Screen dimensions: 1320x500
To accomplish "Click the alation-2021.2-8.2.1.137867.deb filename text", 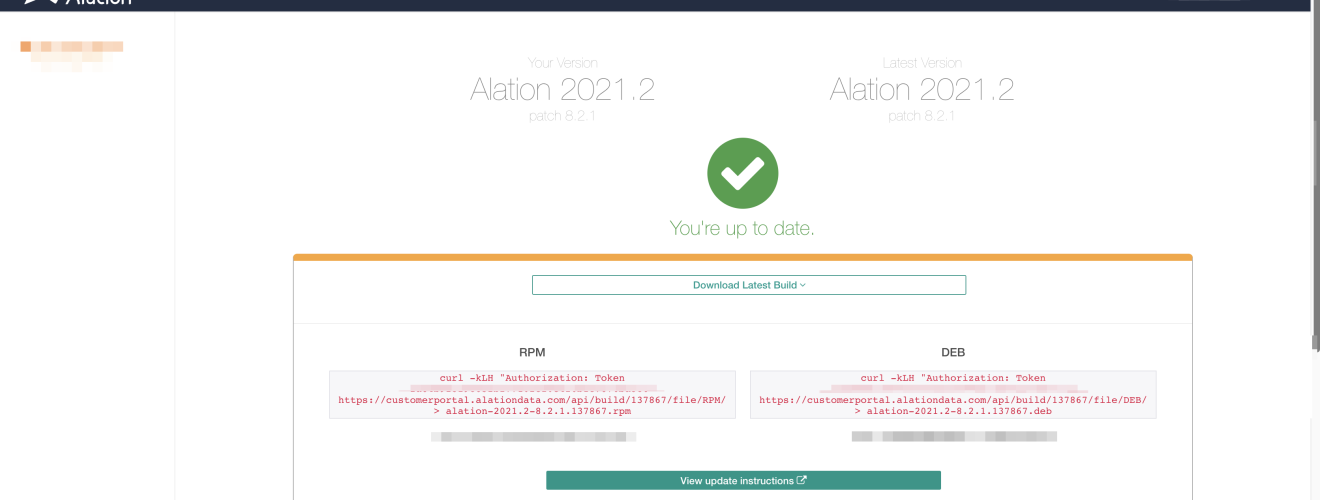I will click(959, 411).
